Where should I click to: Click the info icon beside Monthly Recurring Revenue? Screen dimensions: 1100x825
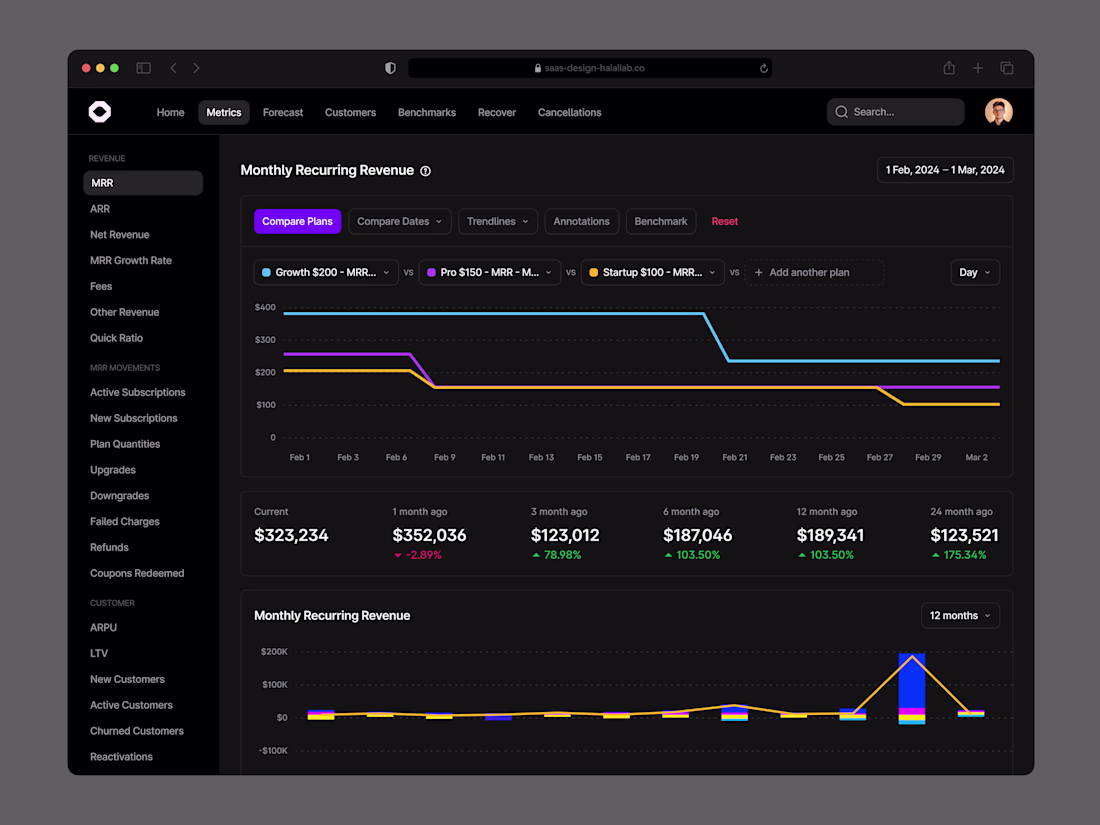click(425, 171)
